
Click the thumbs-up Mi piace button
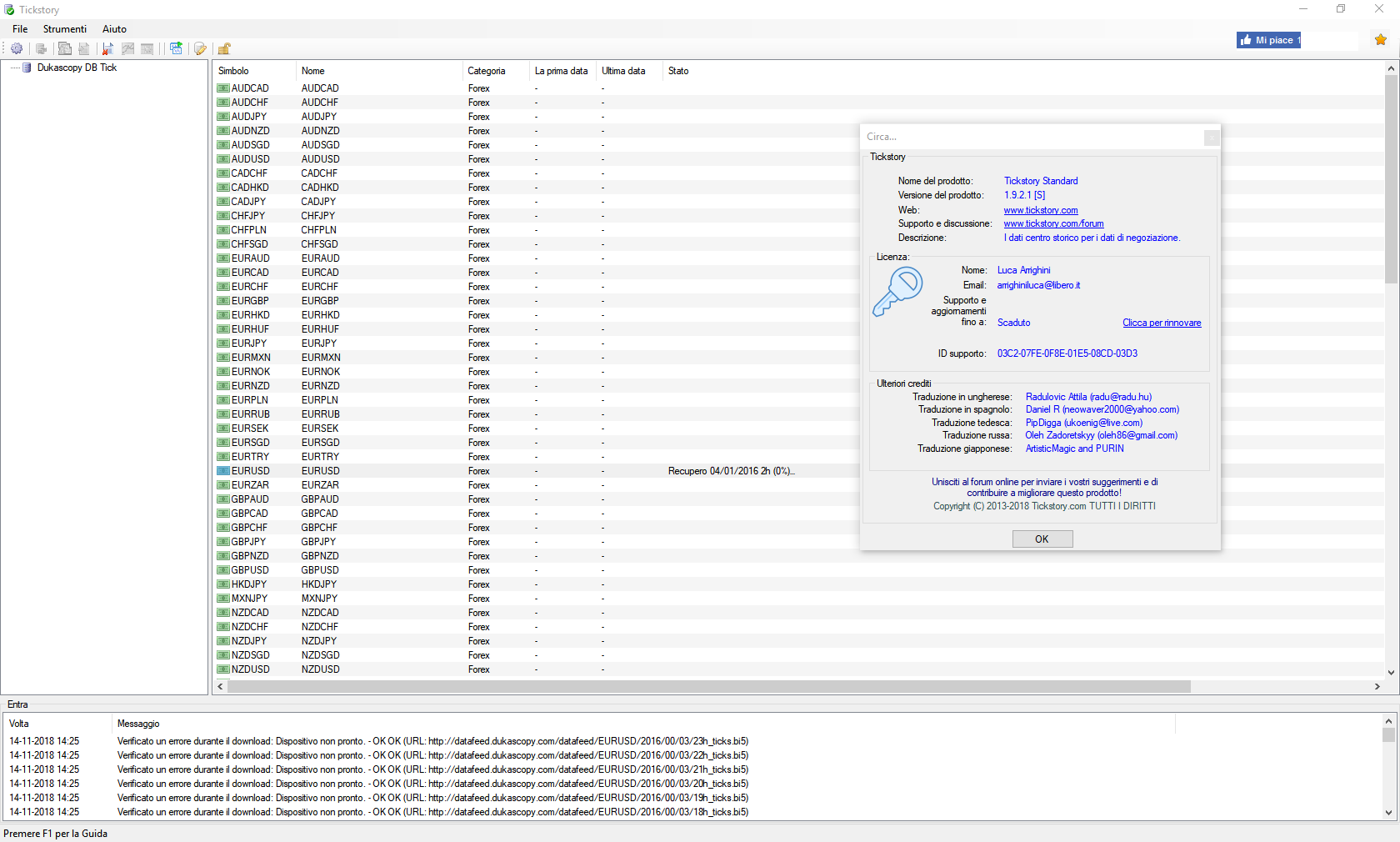pos(1268,40)
